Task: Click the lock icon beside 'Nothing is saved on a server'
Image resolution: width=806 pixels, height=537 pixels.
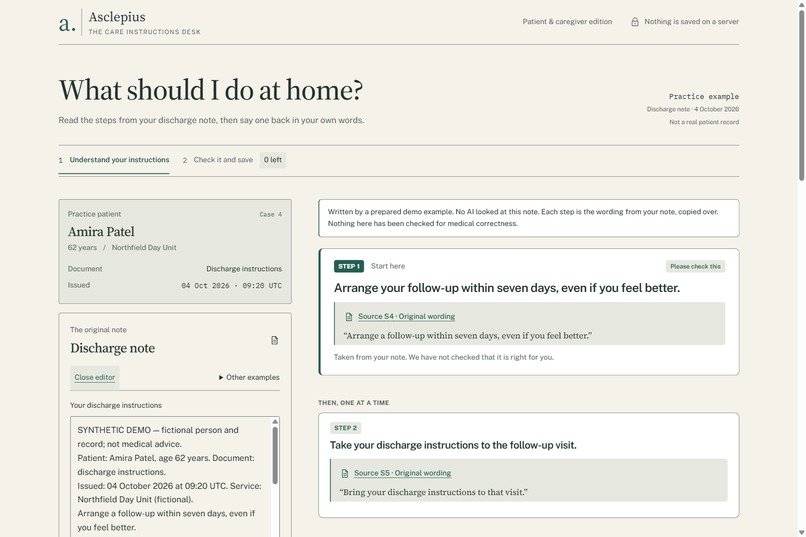Action: coord(635,22)
